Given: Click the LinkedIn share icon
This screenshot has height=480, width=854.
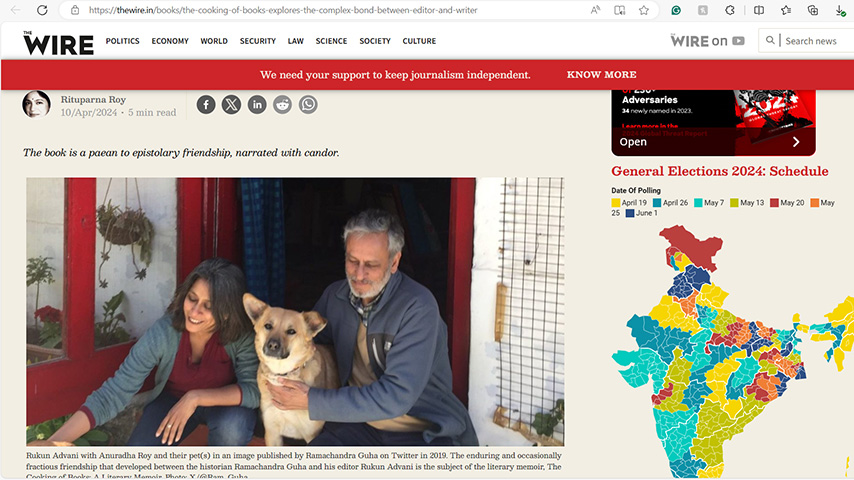Looking at the screenshot, I should click(257, 105).
